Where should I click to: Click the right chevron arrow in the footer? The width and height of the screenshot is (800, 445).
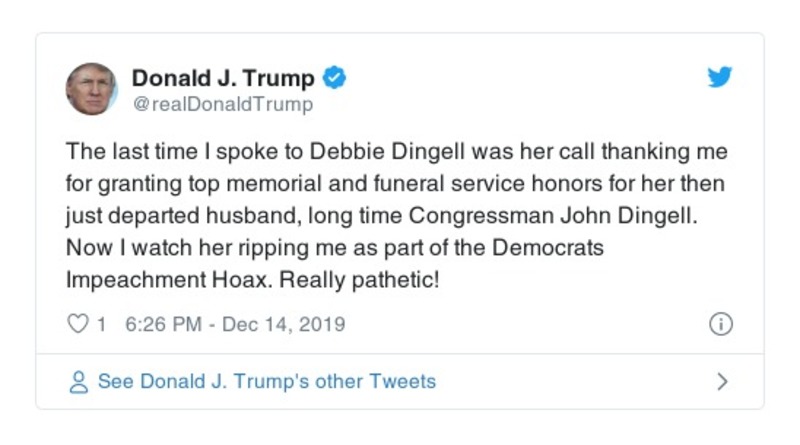[722, 382]
